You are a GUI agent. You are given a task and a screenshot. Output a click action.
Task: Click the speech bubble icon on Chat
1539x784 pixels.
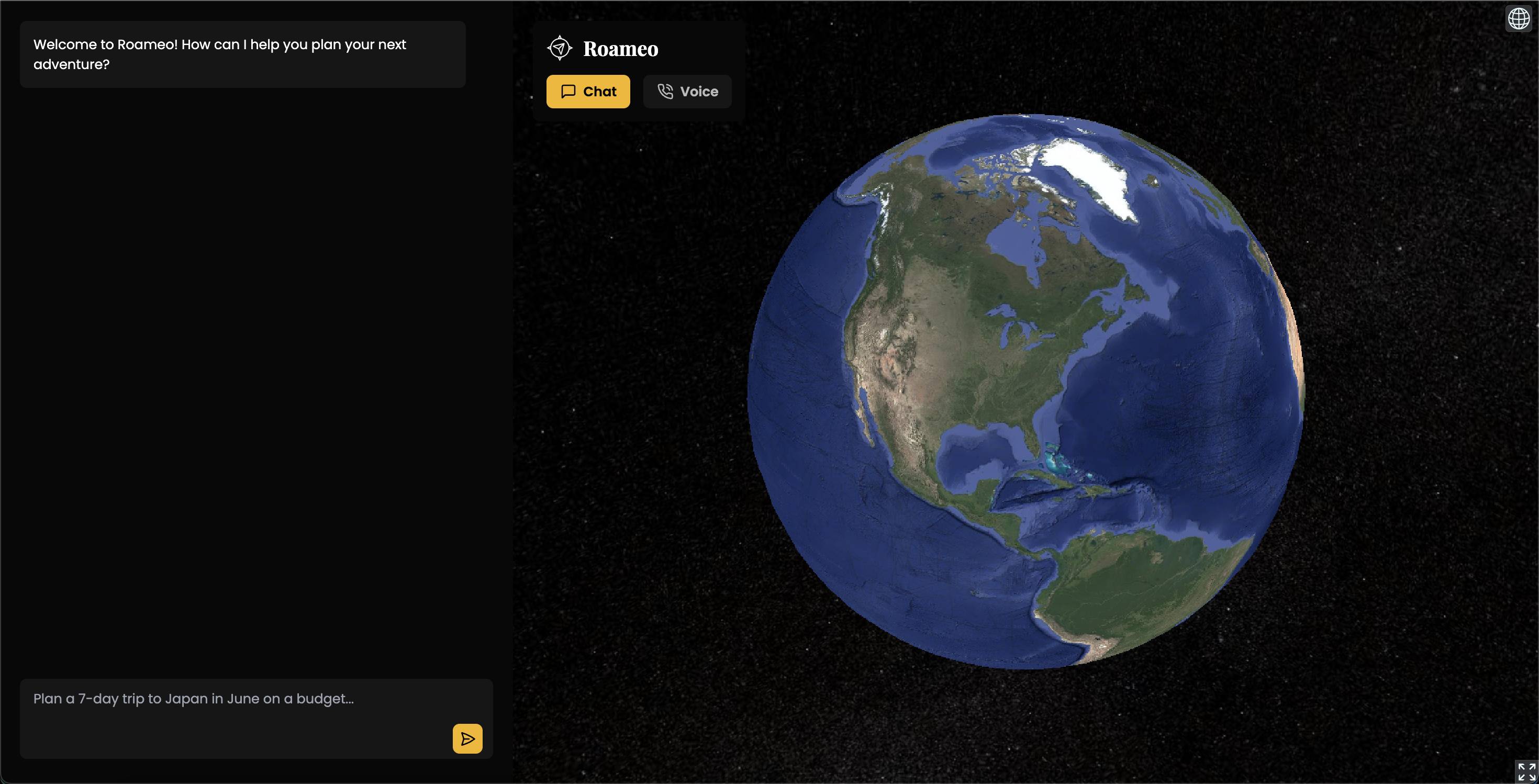(568, 92)
